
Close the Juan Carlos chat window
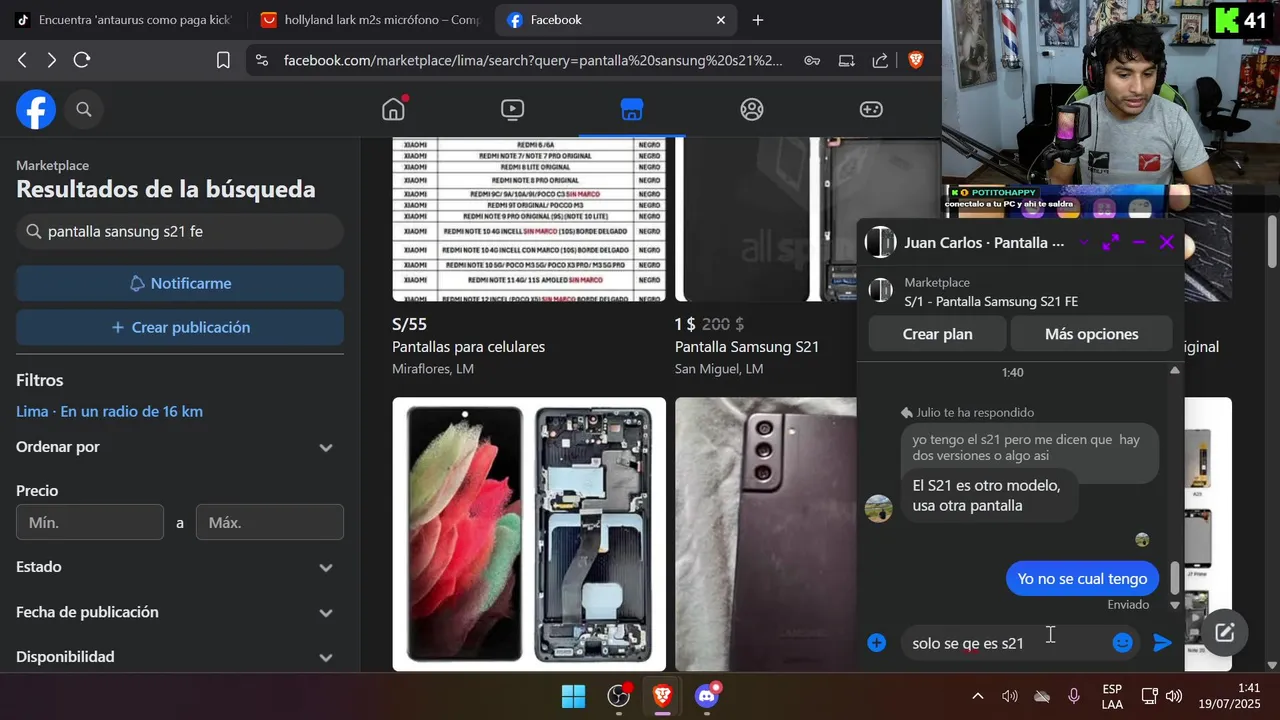pos(1166,242)
